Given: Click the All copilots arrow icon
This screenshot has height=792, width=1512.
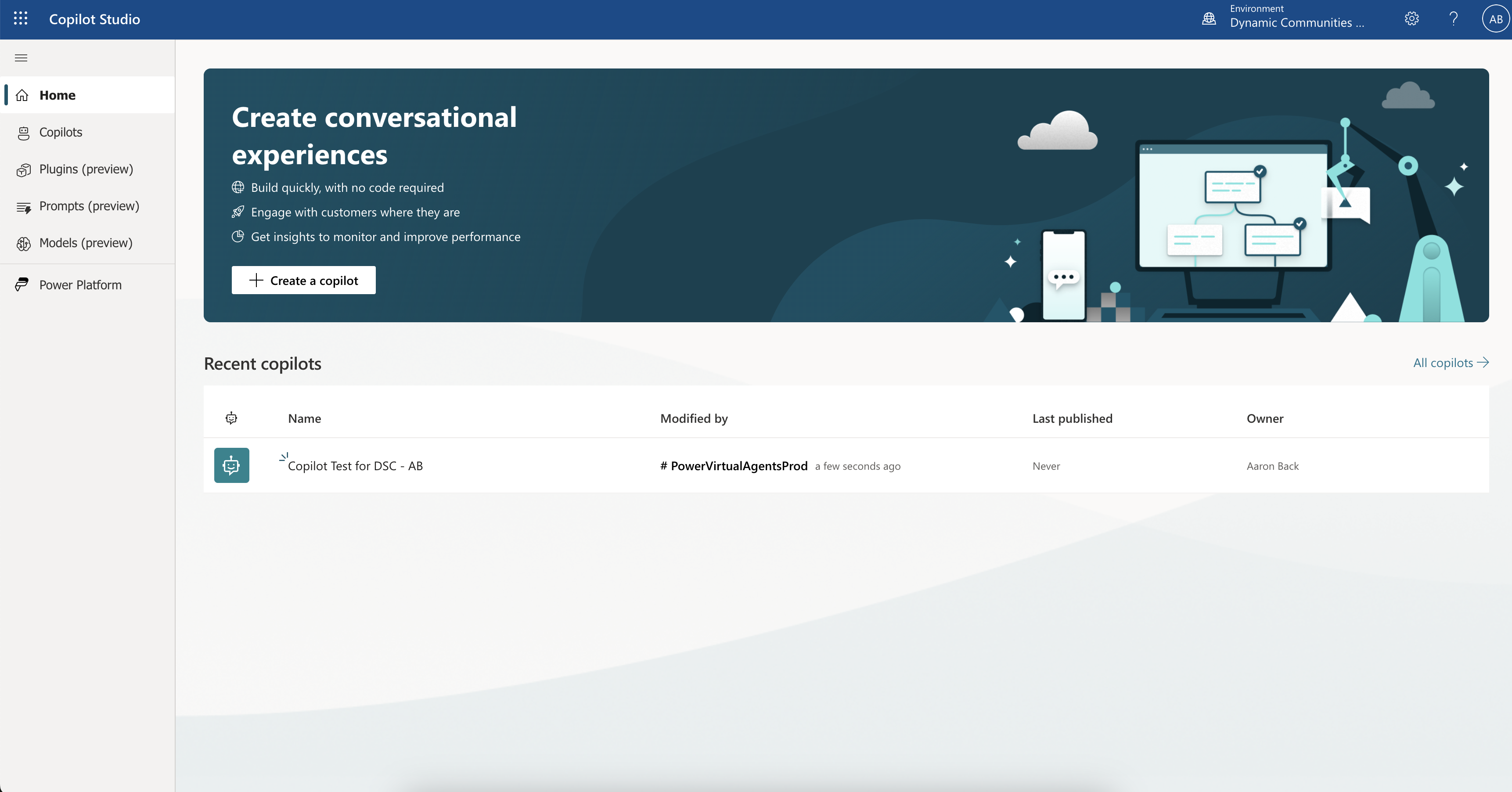Looking at the screenshot, I should point(1483,362).
